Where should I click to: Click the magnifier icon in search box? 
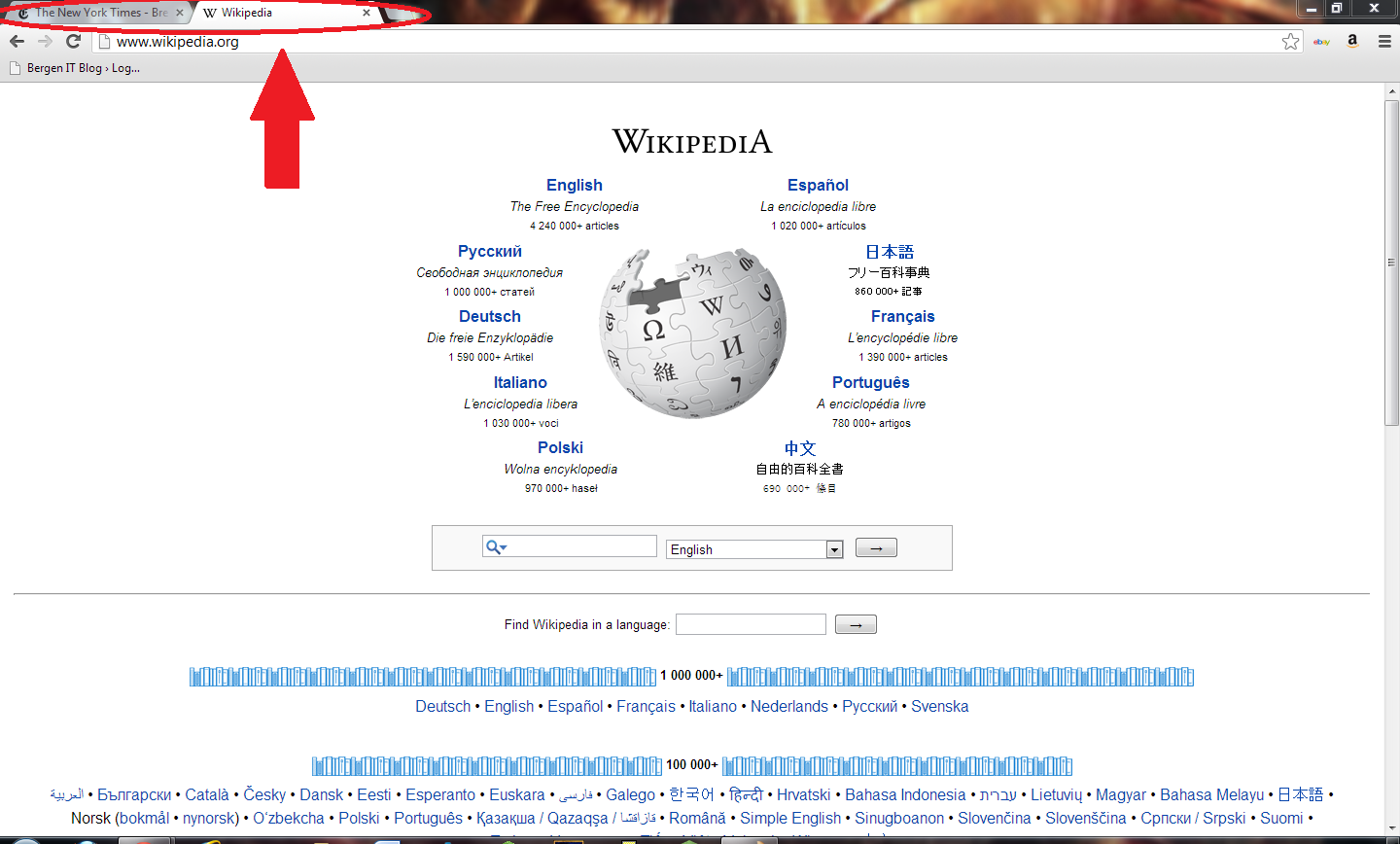coord(496,546)
